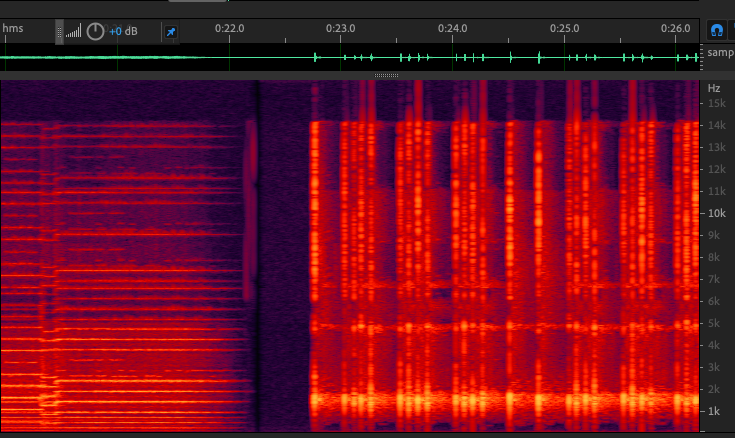Click the 0:22.0 mark on timeline ruler
The width and height of the screenshot is (735, 438).
(x=229, y=28)
